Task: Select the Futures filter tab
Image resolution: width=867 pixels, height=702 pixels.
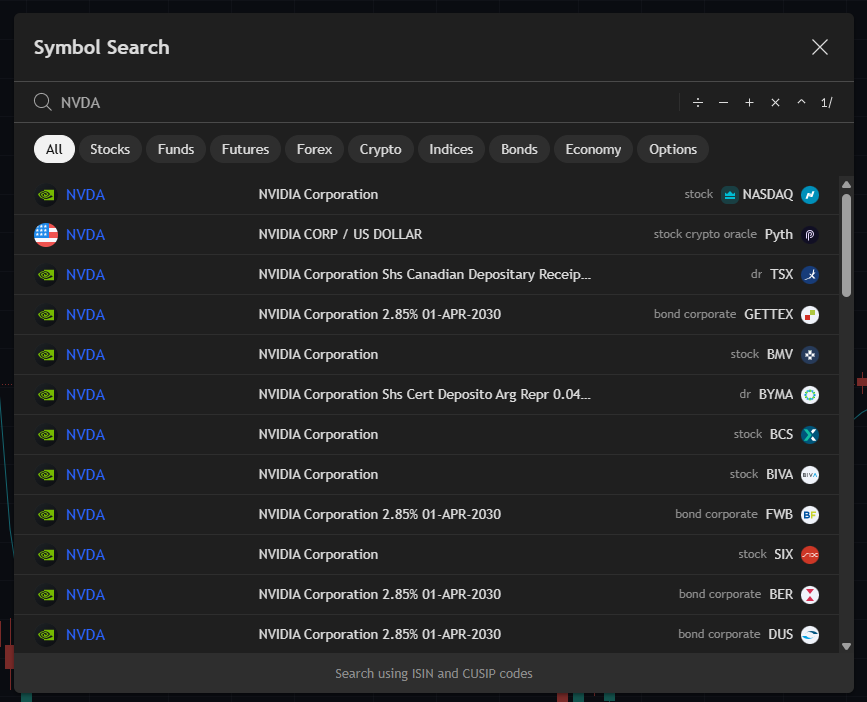Action: point(246,149)
